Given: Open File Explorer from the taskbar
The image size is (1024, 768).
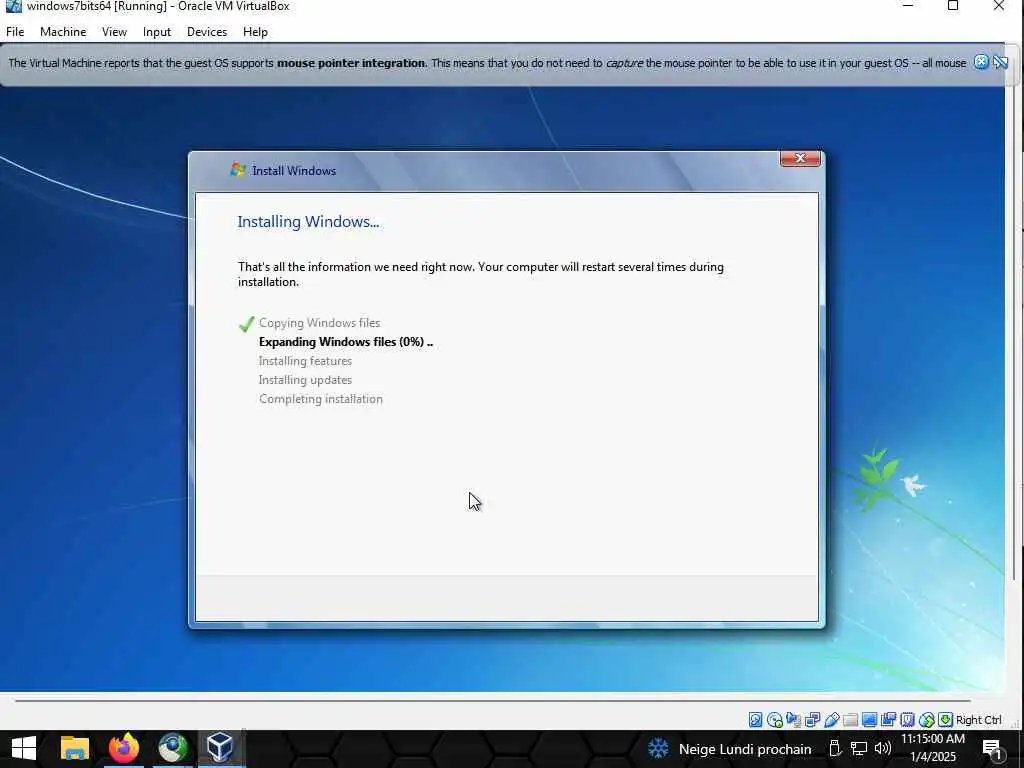Looking at the screenshot, I should (x=74, y=749).
